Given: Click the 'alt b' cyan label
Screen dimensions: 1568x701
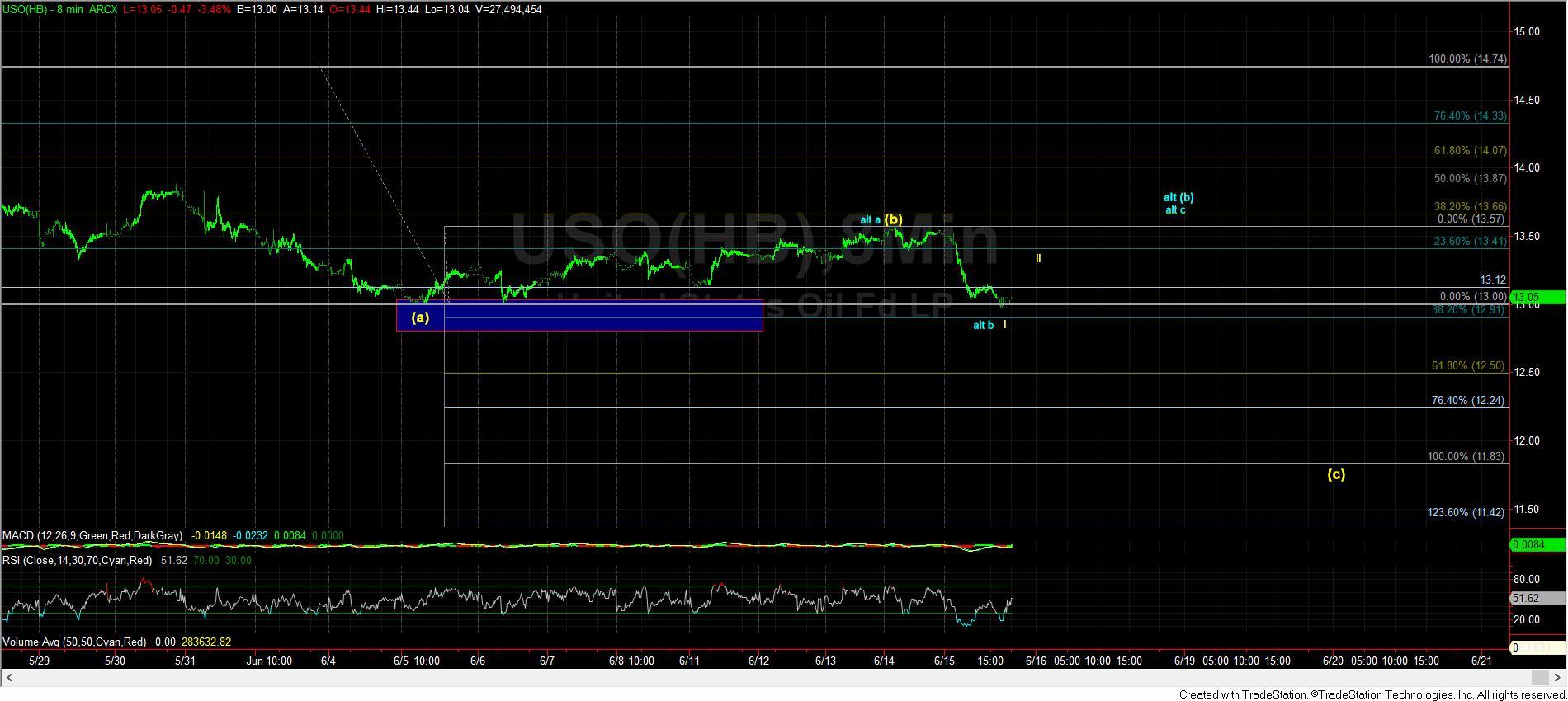Looking at the screenshot, I should (984, 325).
